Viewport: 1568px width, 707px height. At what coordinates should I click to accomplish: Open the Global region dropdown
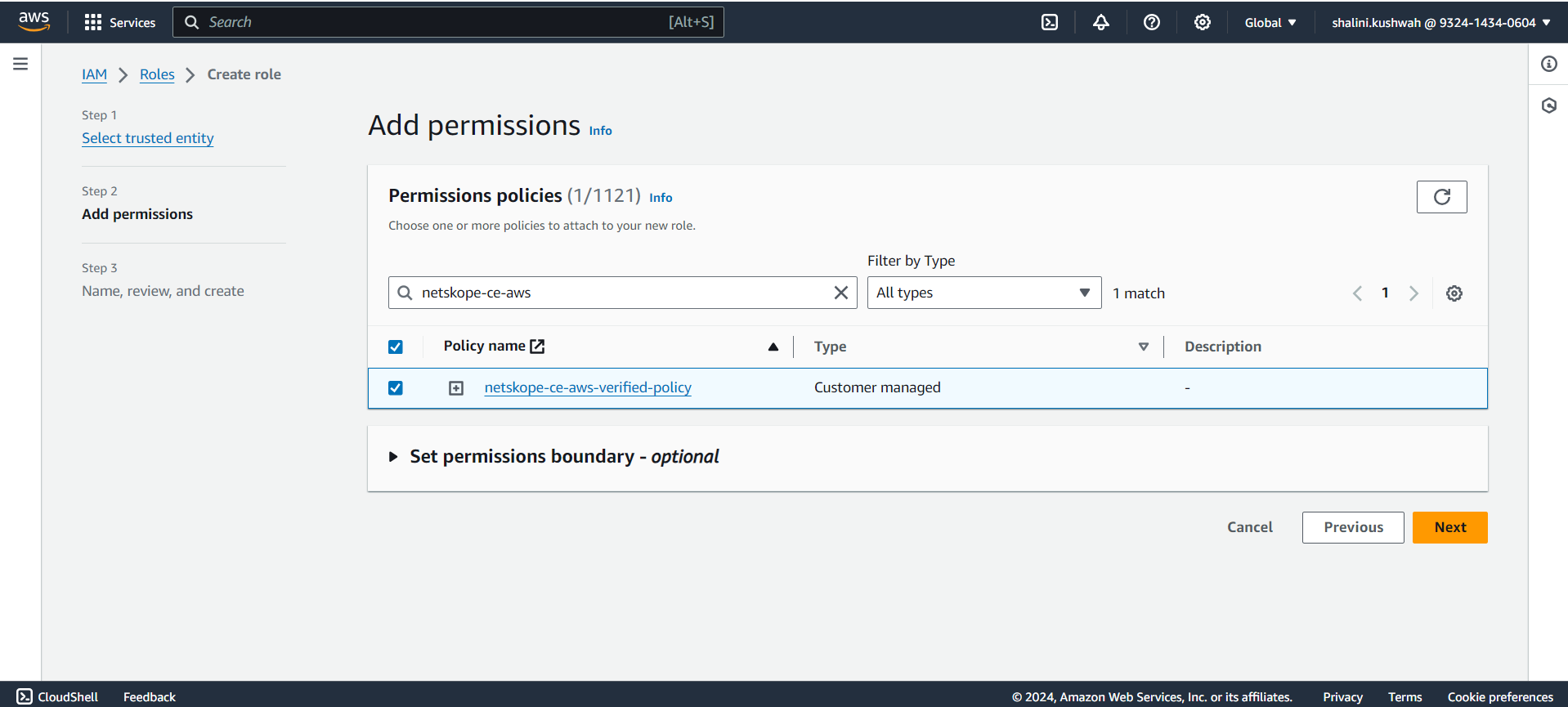pos(1270,22)
